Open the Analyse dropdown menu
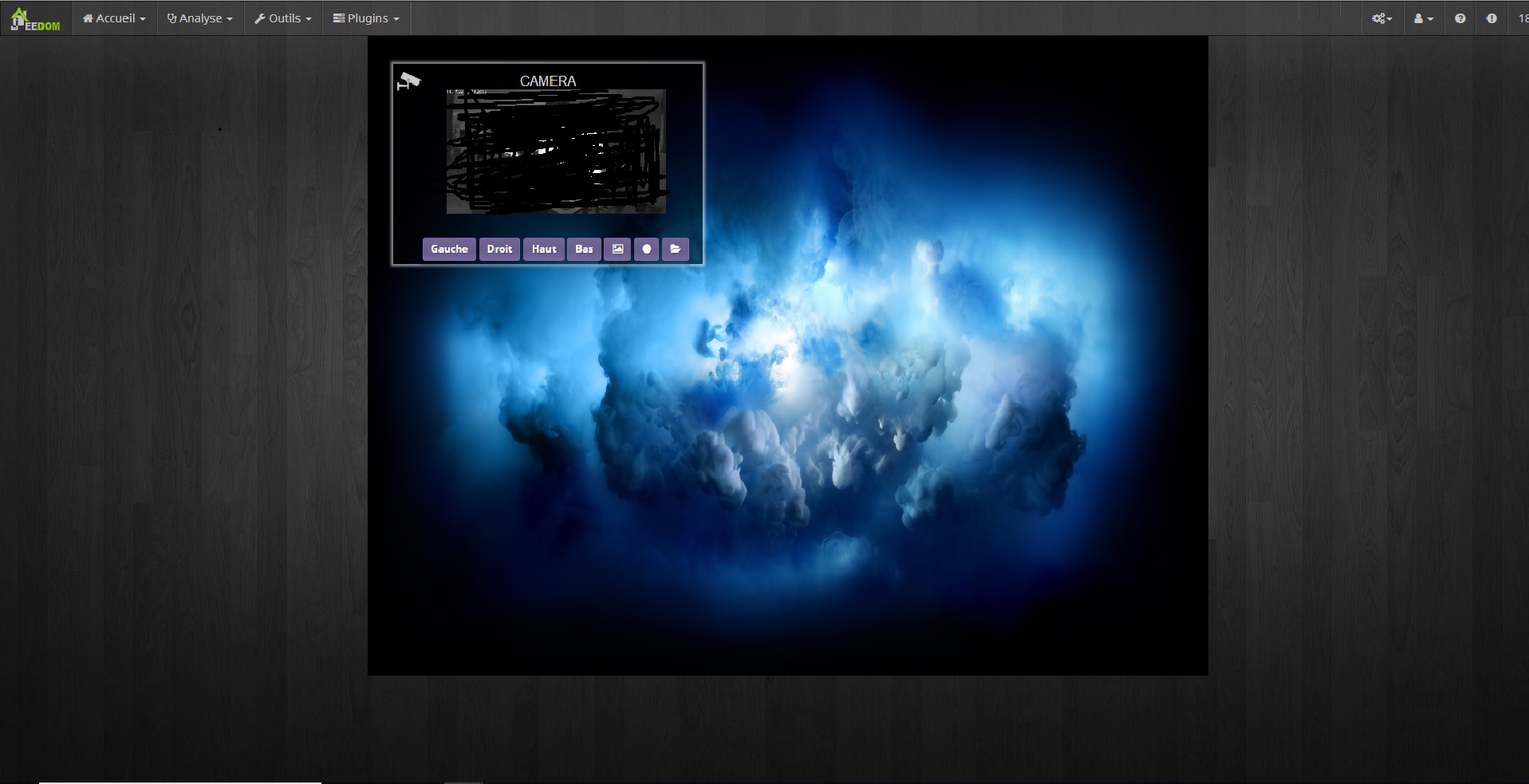 pyautogui.click(x=199, y=18)
